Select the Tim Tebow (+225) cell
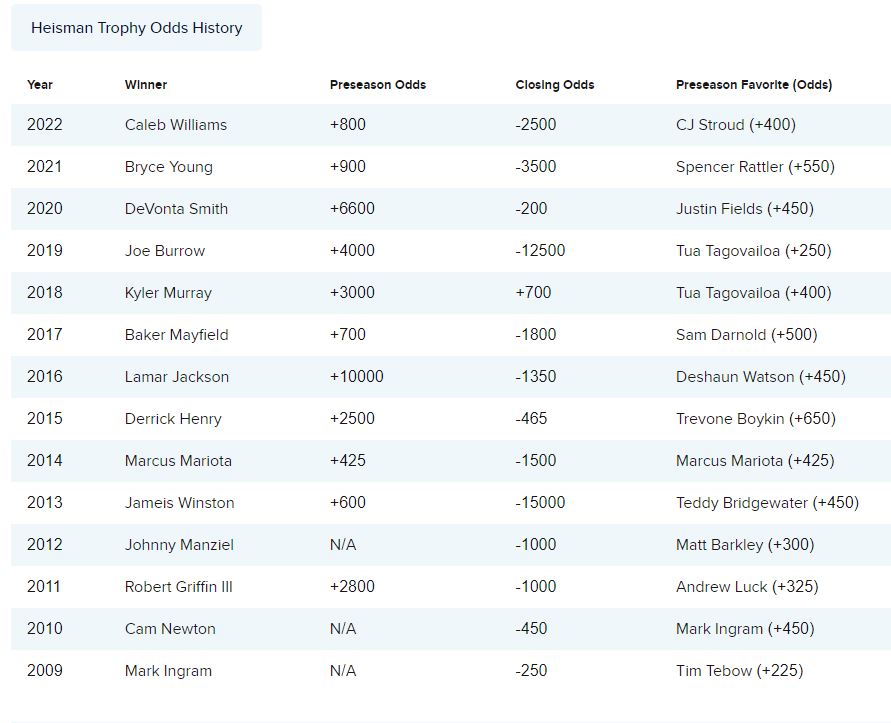Image resolution: width=891 pixels, height=723 pixels. click(739, 671)
